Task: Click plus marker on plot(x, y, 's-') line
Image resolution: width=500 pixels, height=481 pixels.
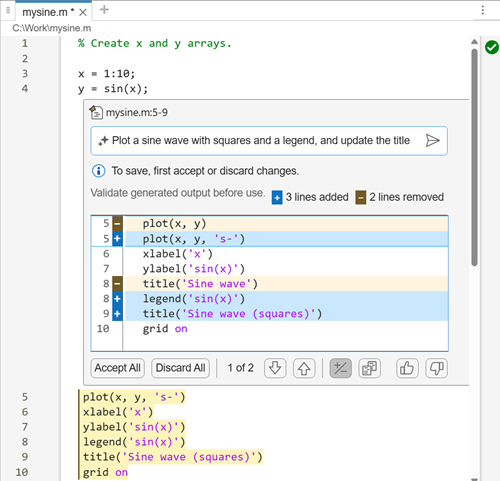Action: [x=117, y=239]
